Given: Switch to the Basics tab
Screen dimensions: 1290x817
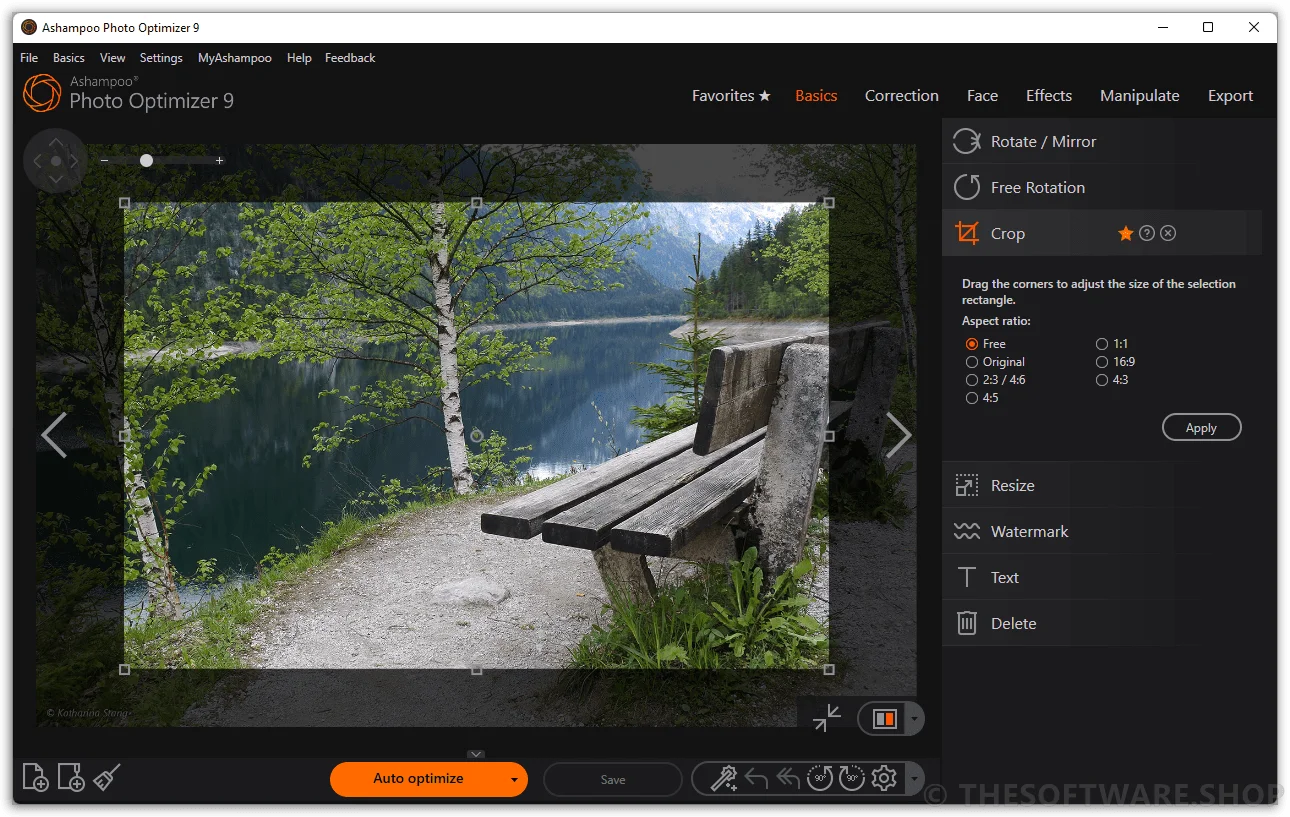Looking at the screenshot, I should tap(816, 96).
